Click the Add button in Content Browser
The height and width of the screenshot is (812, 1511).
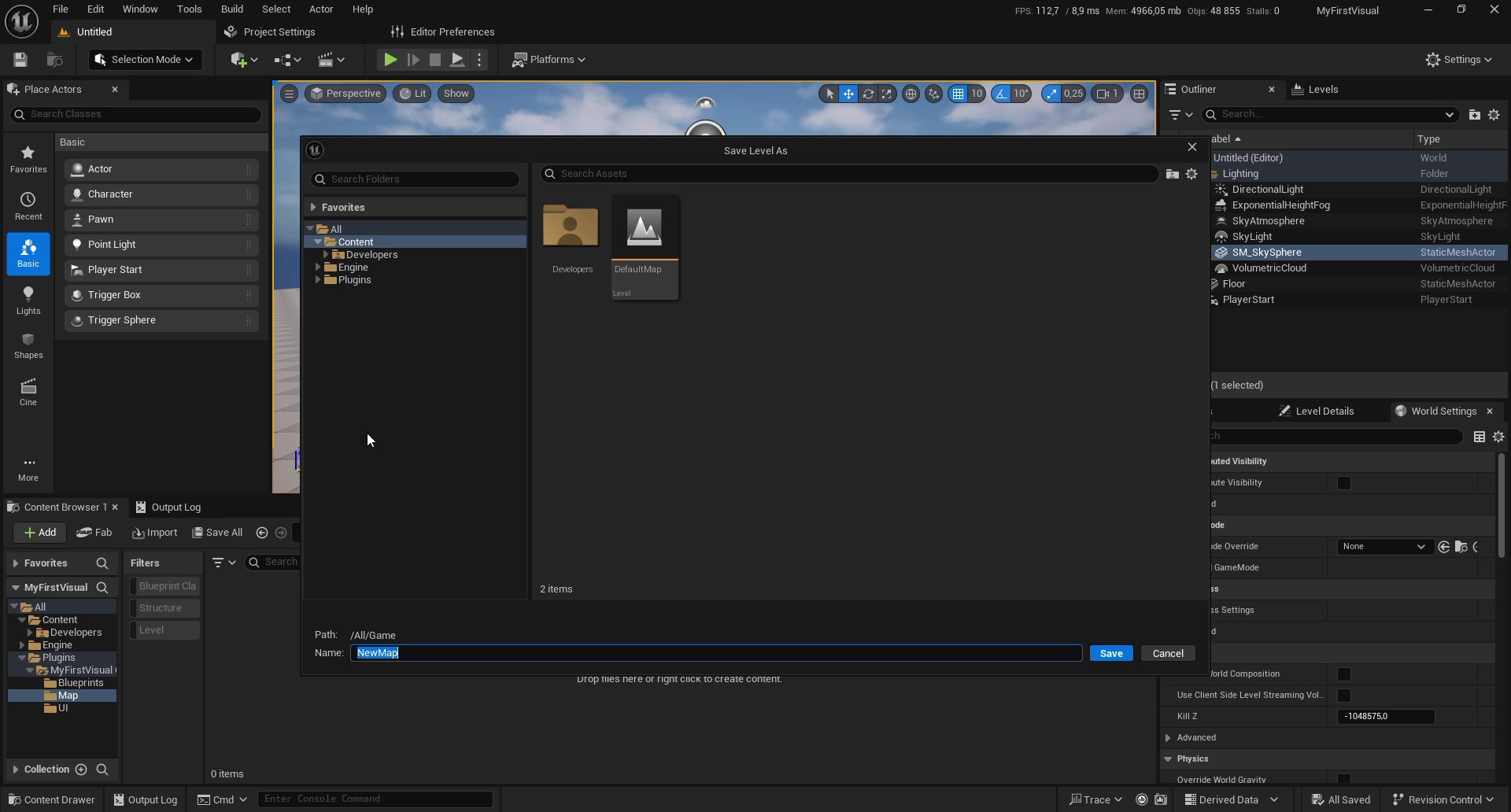[x=39, y=533]
